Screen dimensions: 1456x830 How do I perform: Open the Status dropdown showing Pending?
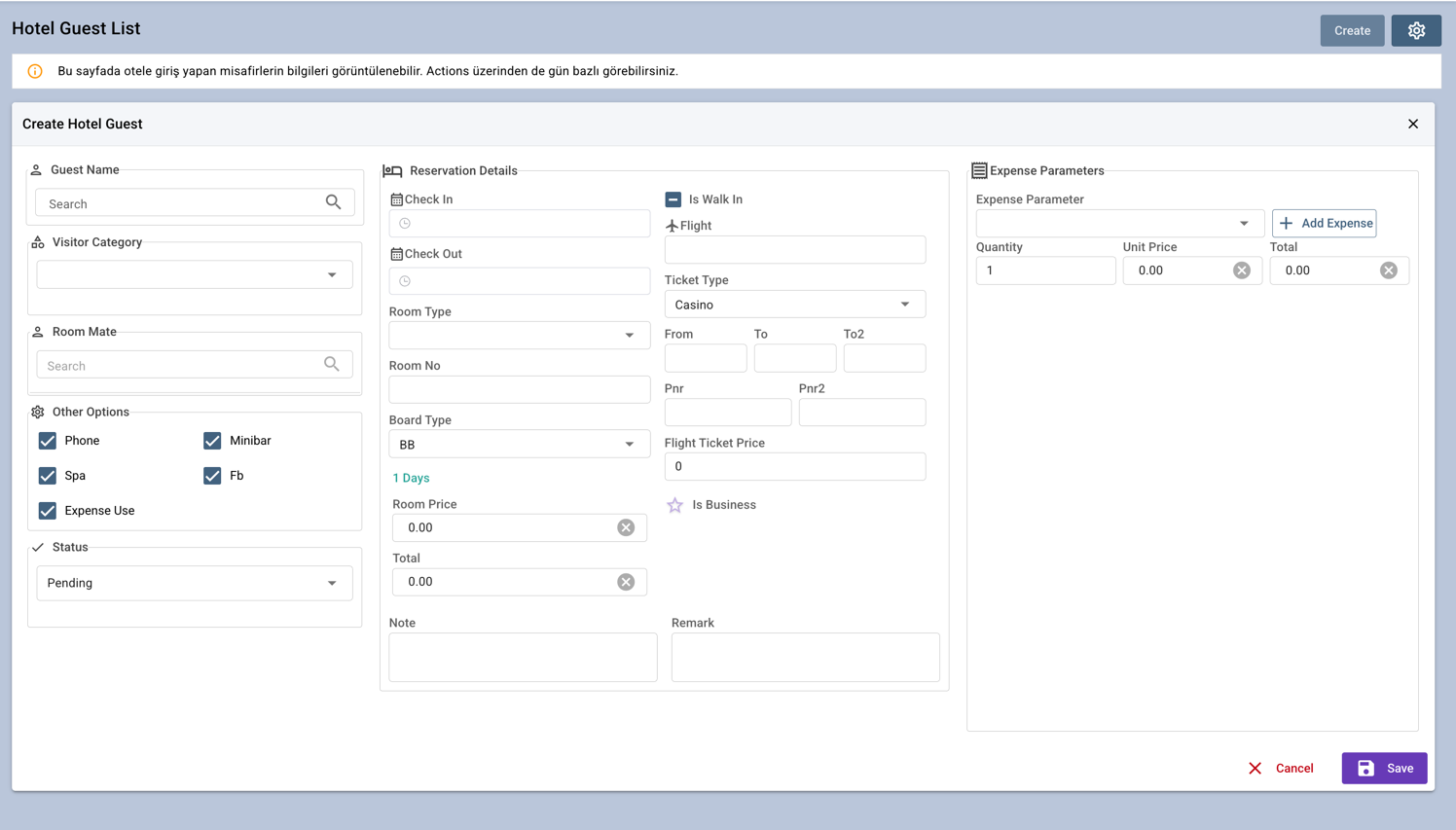pyautogui.click(x=195, y=583)
